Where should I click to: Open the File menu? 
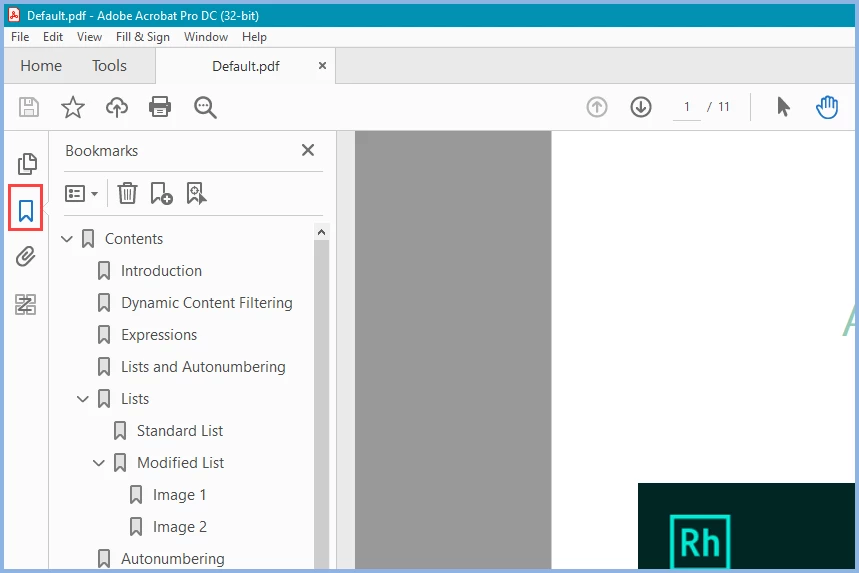click(20, 37)
